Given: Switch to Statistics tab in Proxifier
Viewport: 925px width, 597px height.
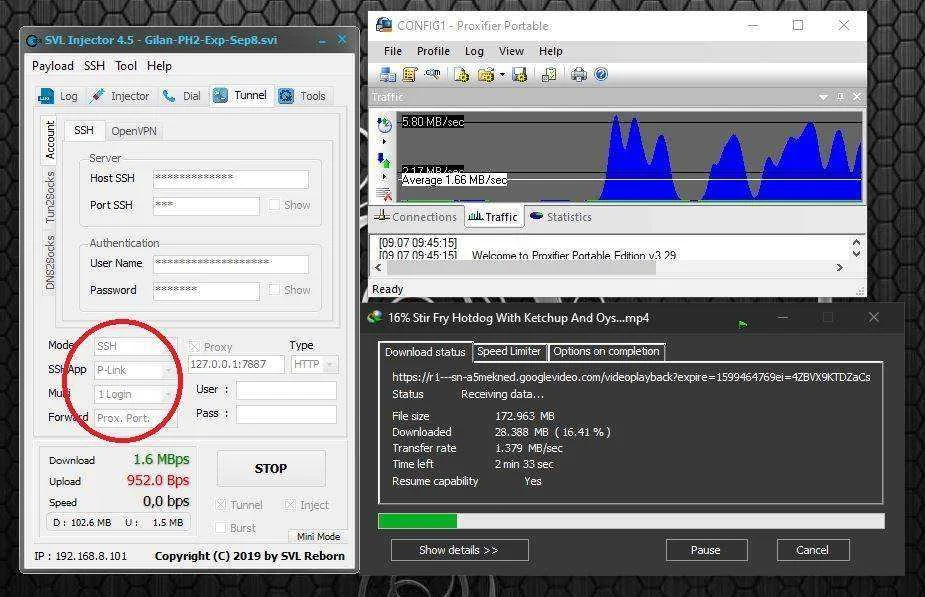Looking at the screenshot, I should point(561,217).
